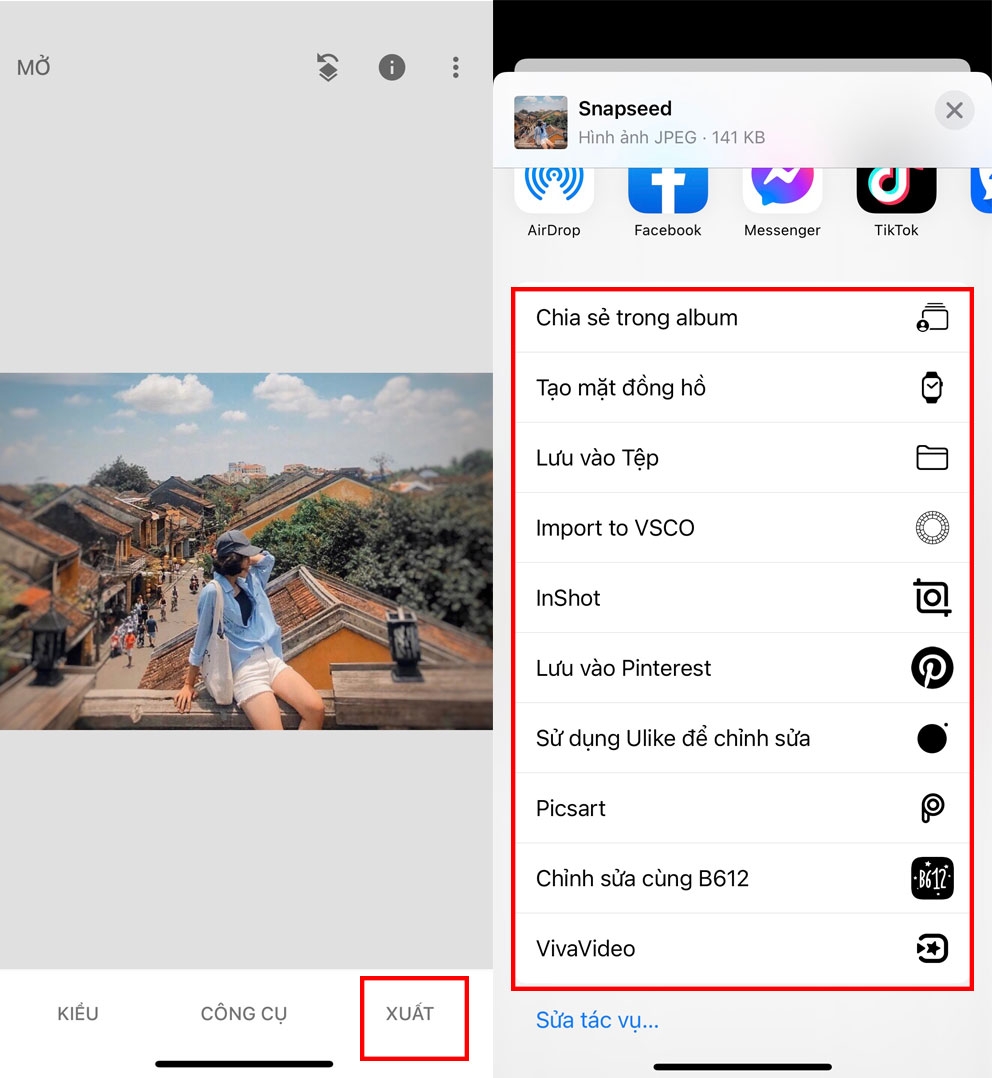Tap the watch face creation icon
The height and width of the screenshot is (1078, 992).
[x=931, y=387]
